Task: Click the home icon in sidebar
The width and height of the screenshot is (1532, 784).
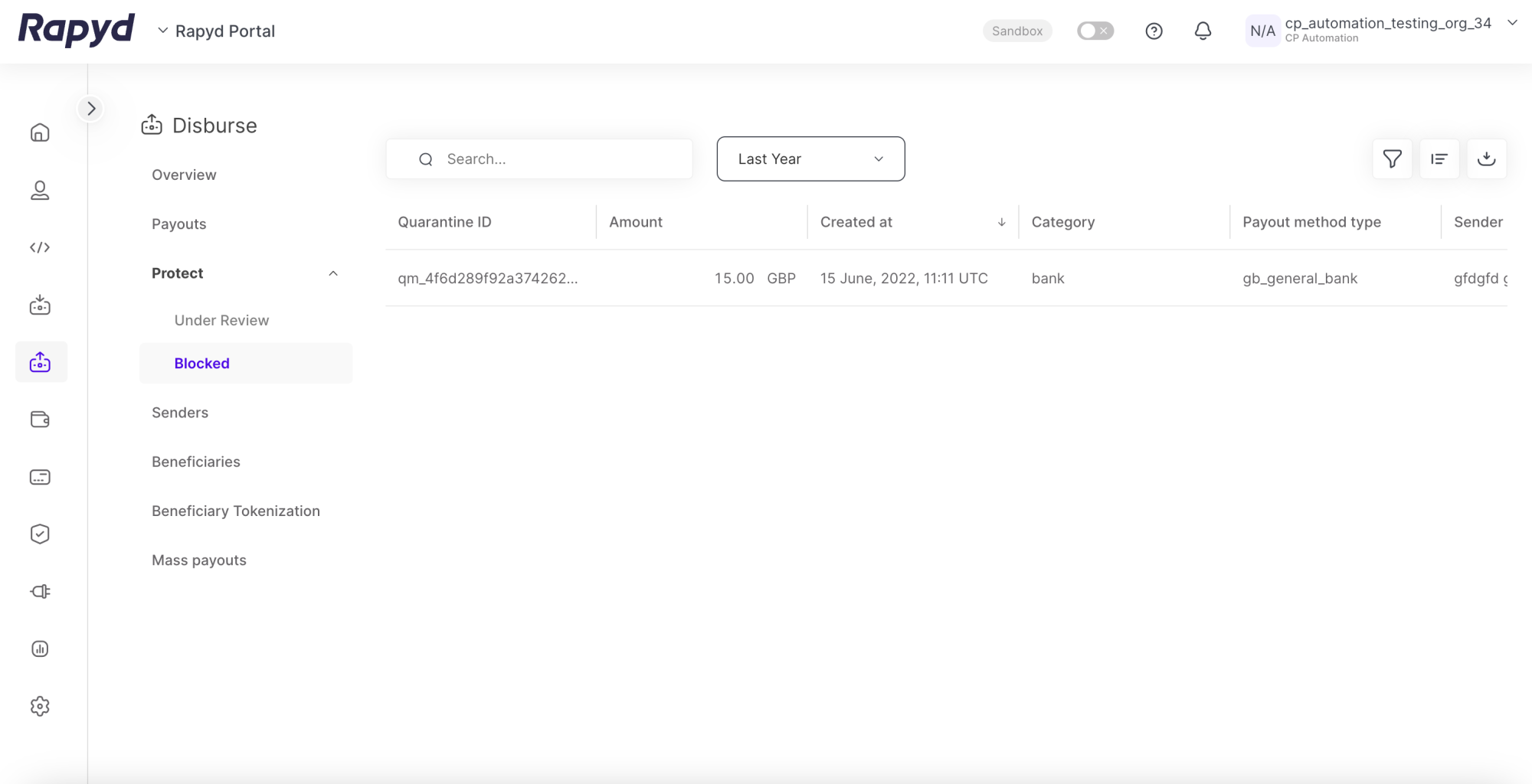Action: click(x=40, y=132)
